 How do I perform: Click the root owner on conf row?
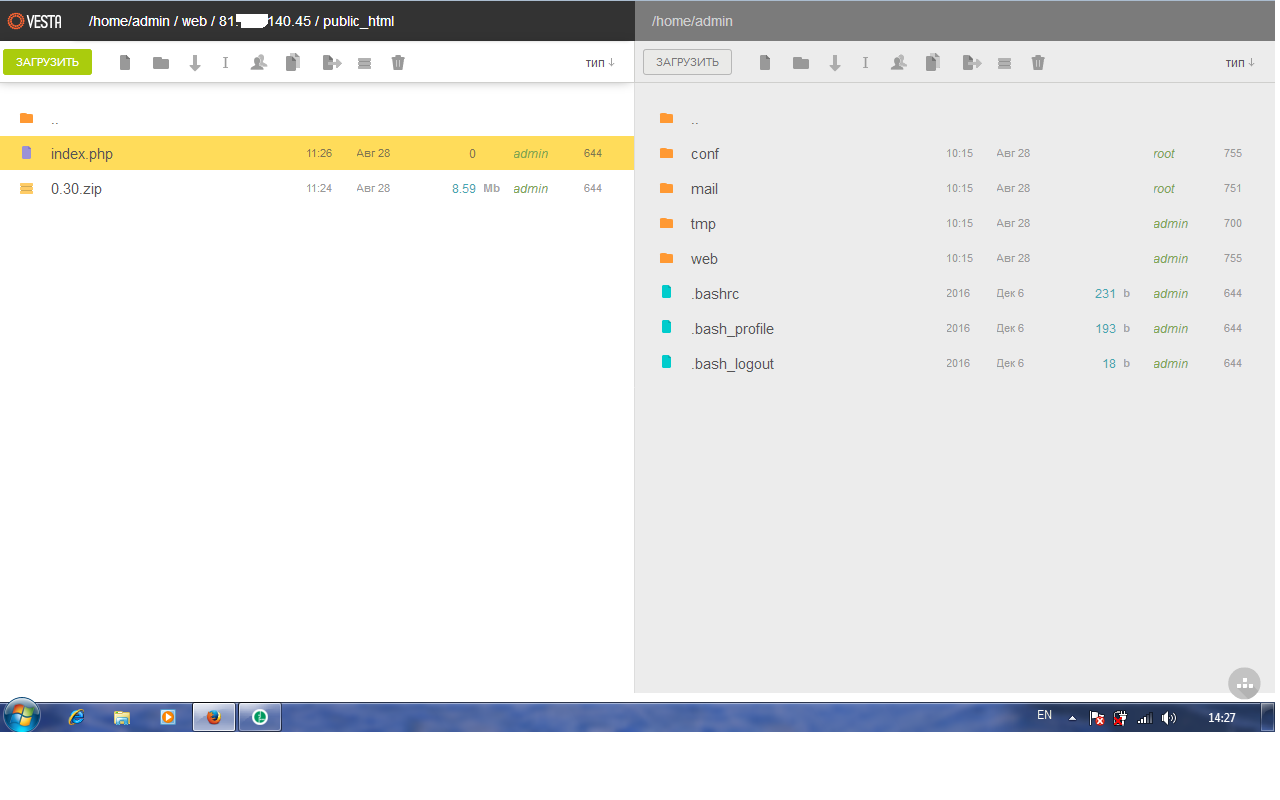click(1164, 154)
